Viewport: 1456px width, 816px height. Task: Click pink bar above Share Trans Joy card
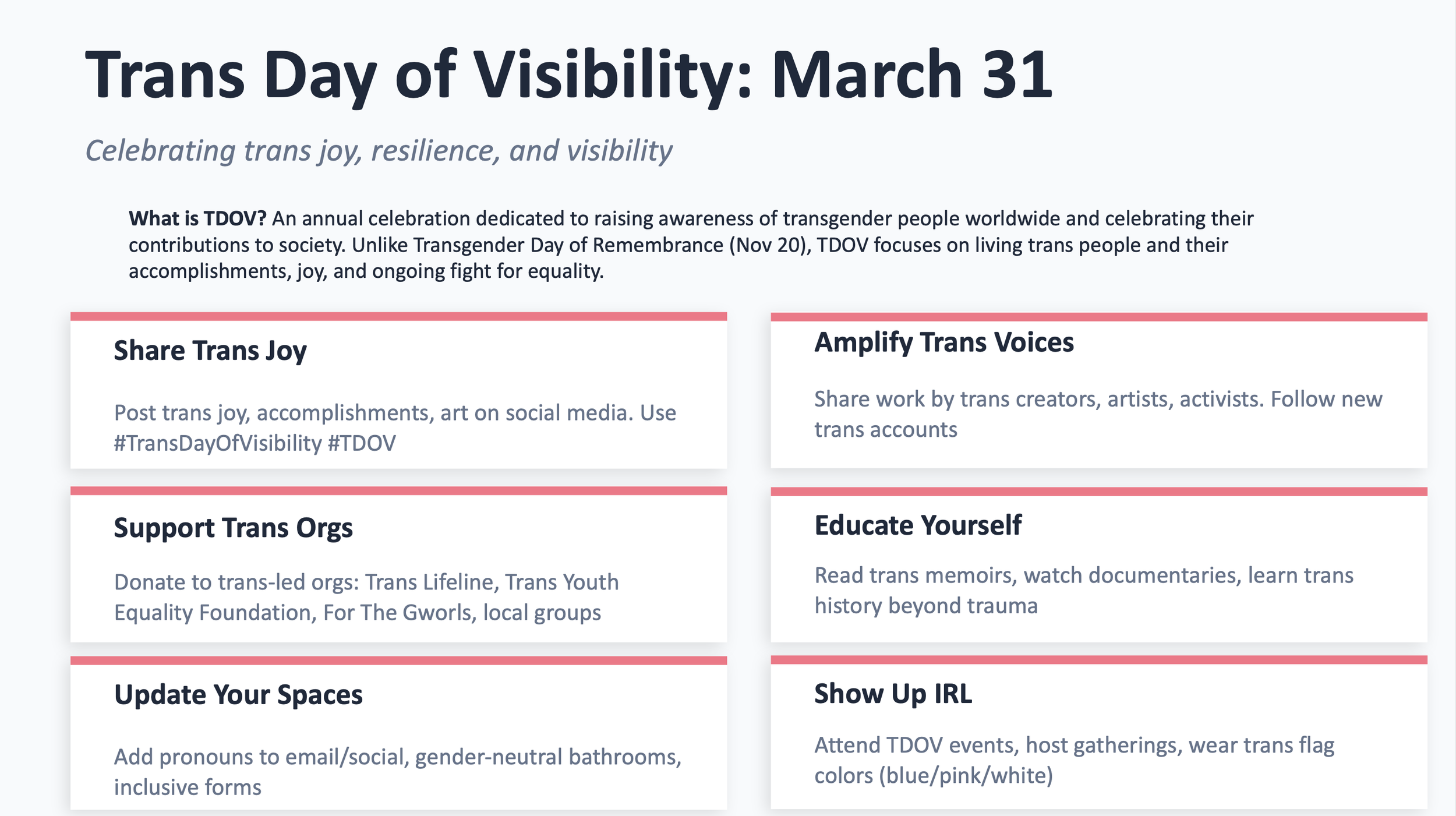[398, 316]
